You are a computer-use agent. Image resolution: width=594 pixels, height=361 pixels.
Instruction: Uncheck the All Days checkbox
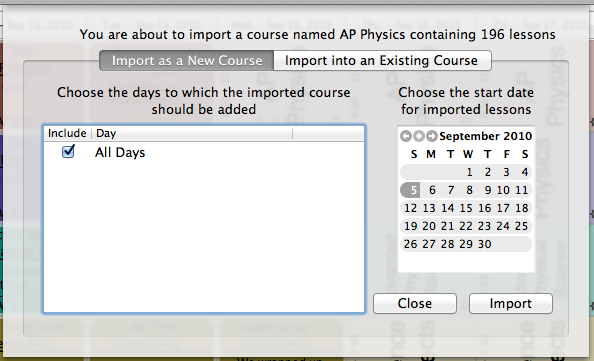[68, 152]
